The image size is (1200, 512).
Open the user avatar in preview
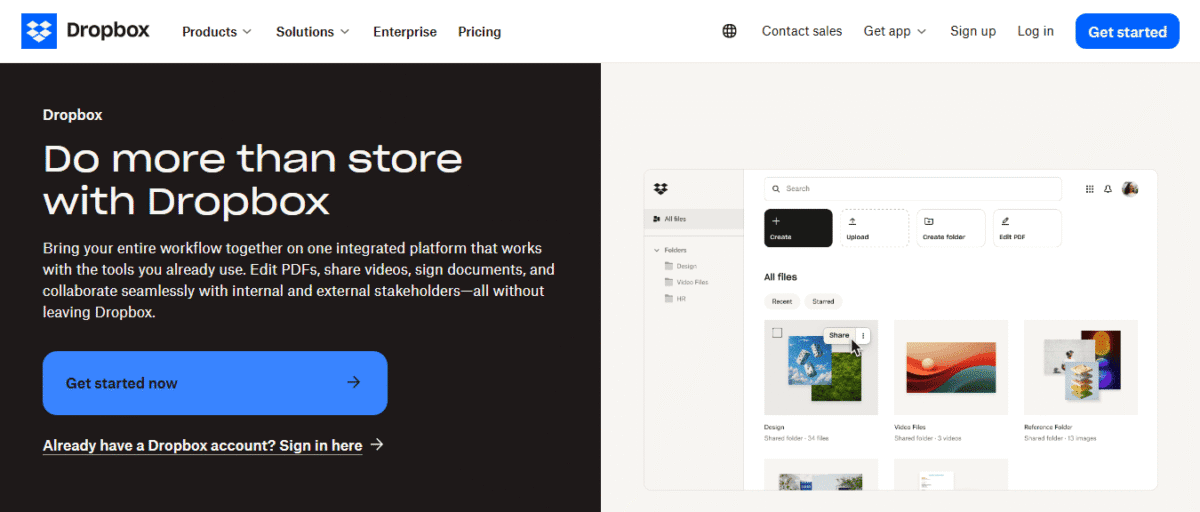tap(1130, 188)
